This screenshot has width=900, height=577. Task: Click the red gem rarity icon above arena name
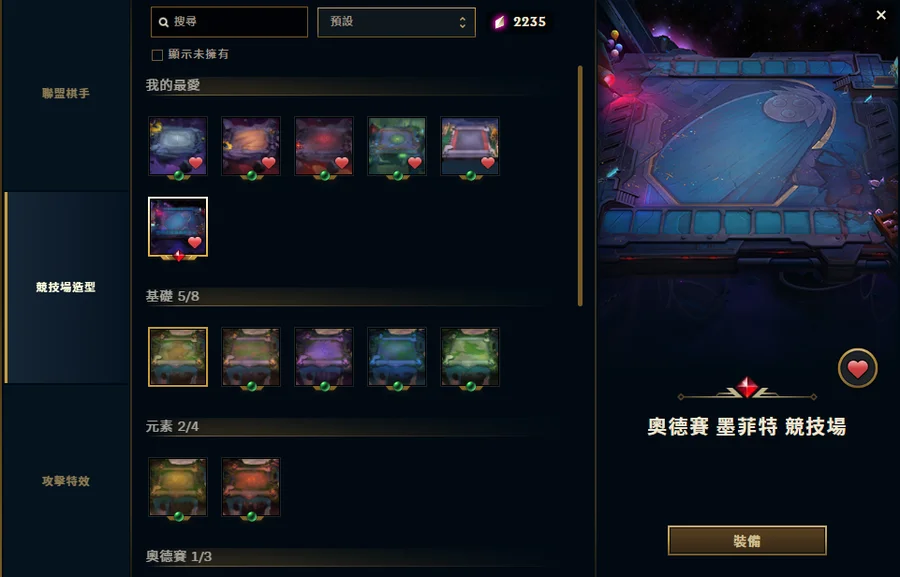(x=747, y=388)
